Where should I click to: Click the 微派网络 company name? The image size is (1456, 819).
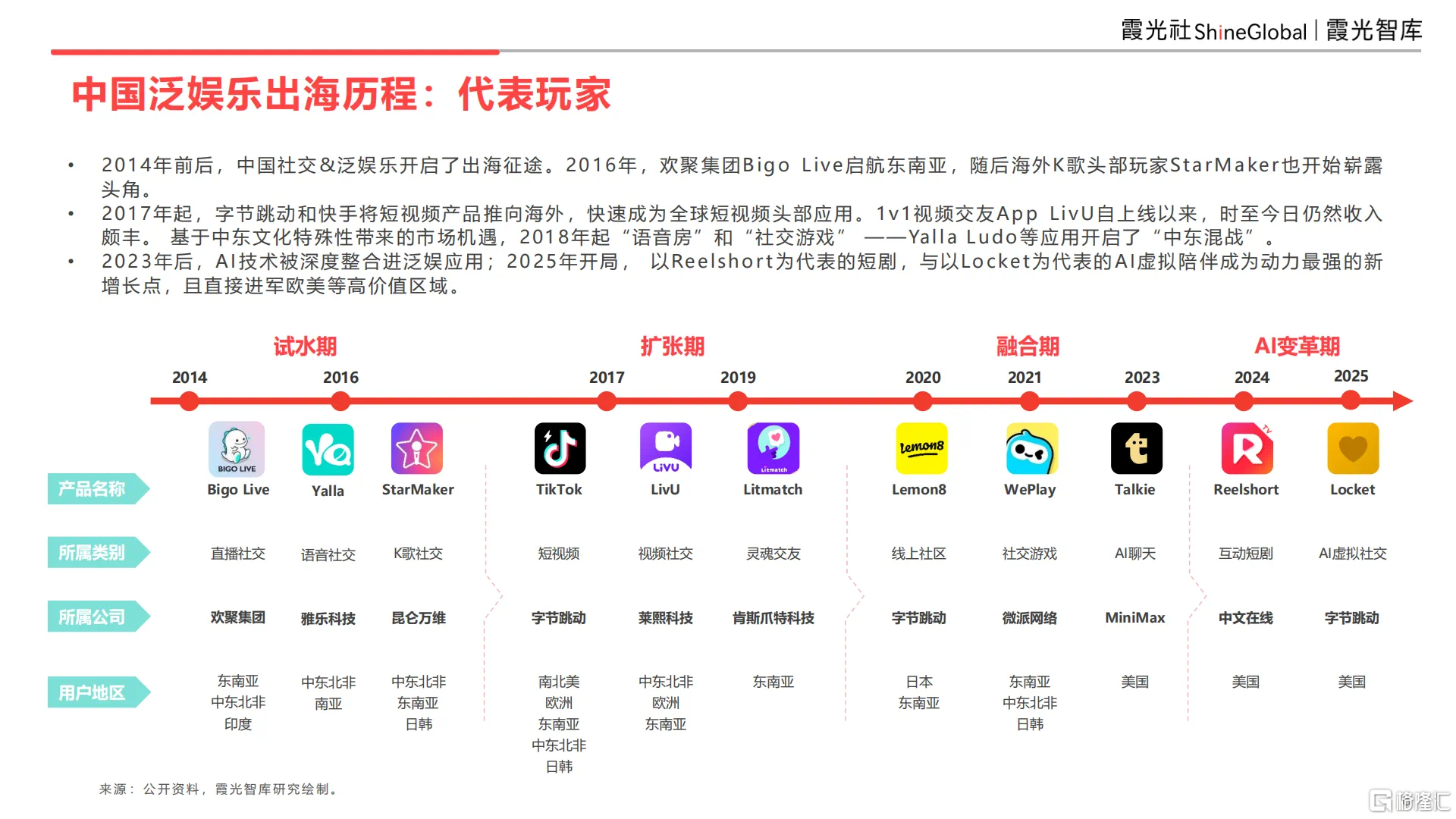coord(1030,618)
